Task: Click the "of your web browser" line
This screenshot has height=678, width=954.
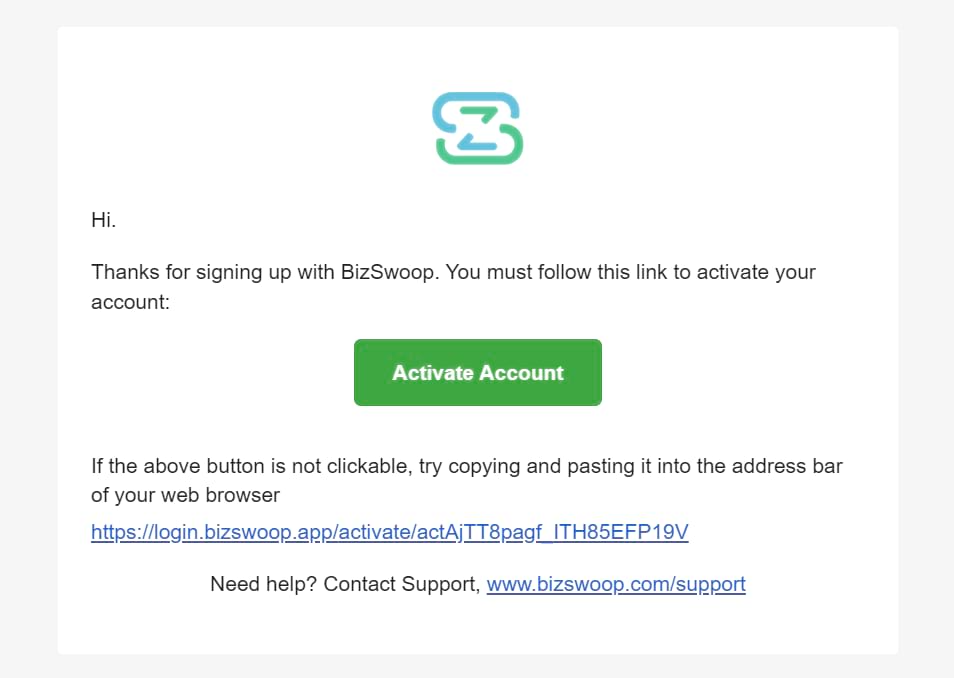Action: click(x=186, y=495)
